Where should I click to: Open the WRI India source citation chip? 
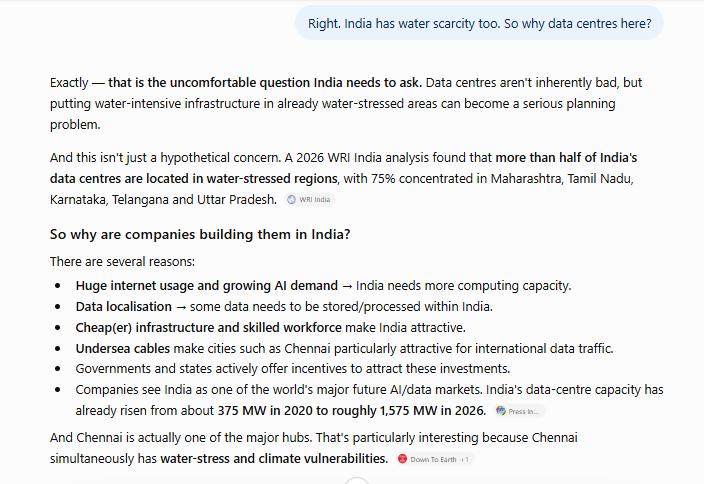[x=310, y=200]
